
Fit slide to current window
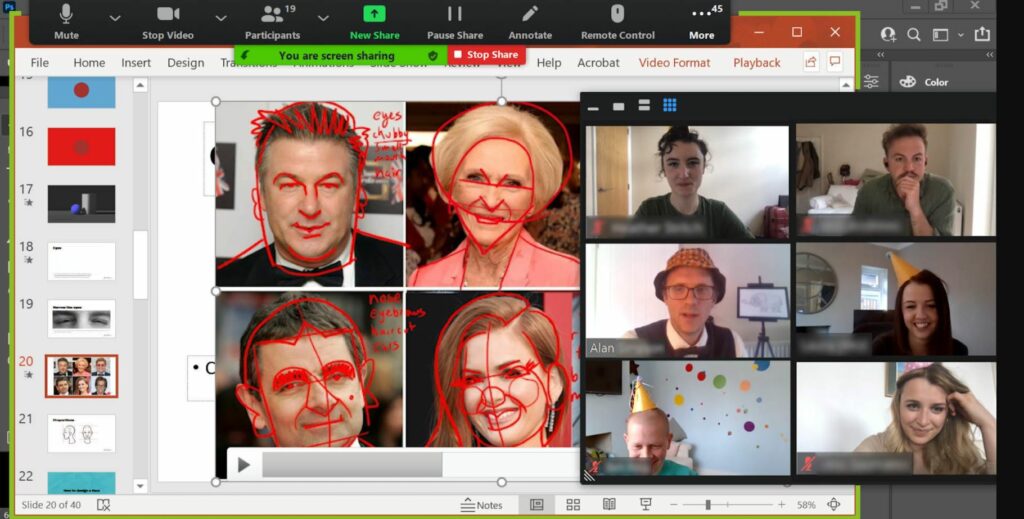(x=834, y=504)
